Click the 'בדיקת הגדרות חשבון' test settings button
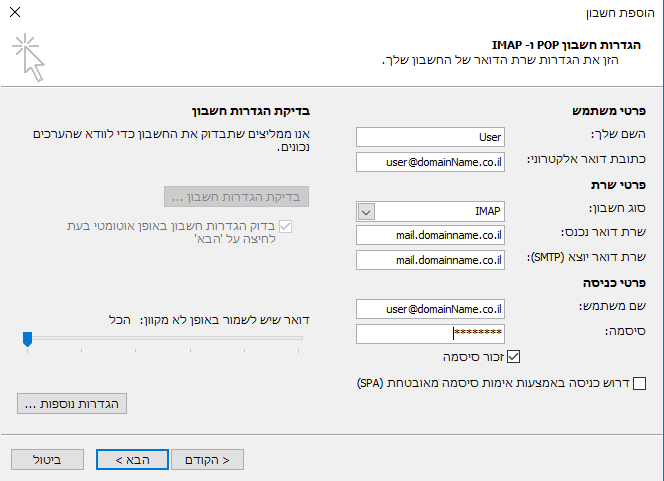 236,197
